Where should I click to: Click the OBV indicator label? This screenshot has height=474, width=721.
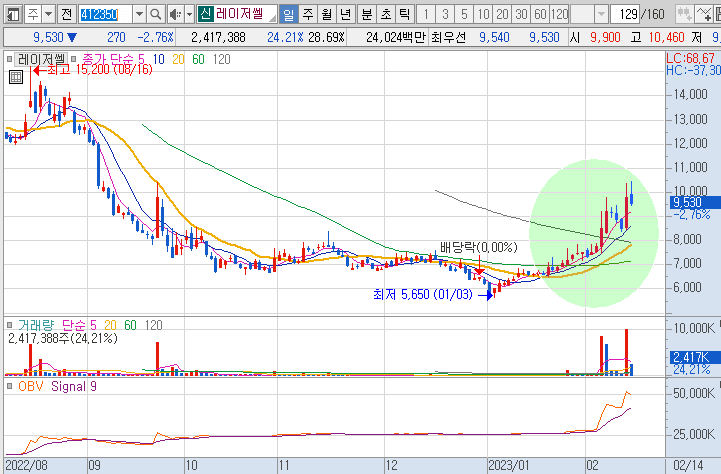click(x=30, y=386)
